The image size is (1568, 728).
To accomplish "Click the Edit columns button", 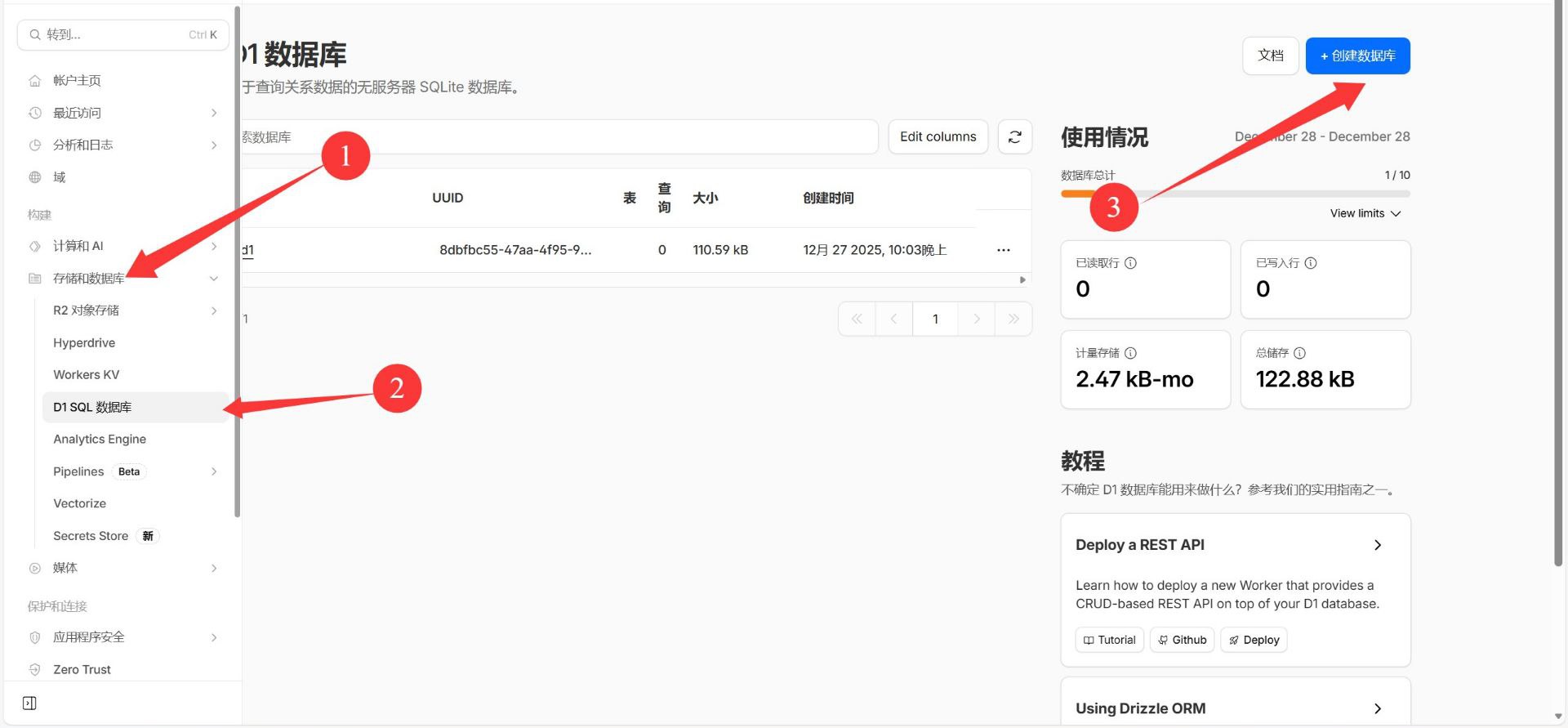I will click(x=938, y=137).
